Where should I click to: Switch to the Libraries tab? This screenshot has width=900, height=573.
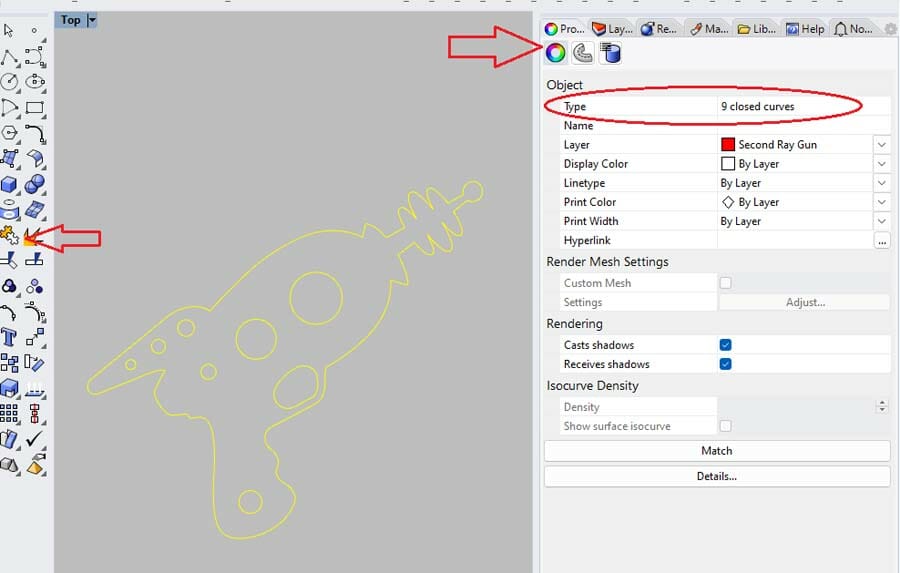point(757,29)
